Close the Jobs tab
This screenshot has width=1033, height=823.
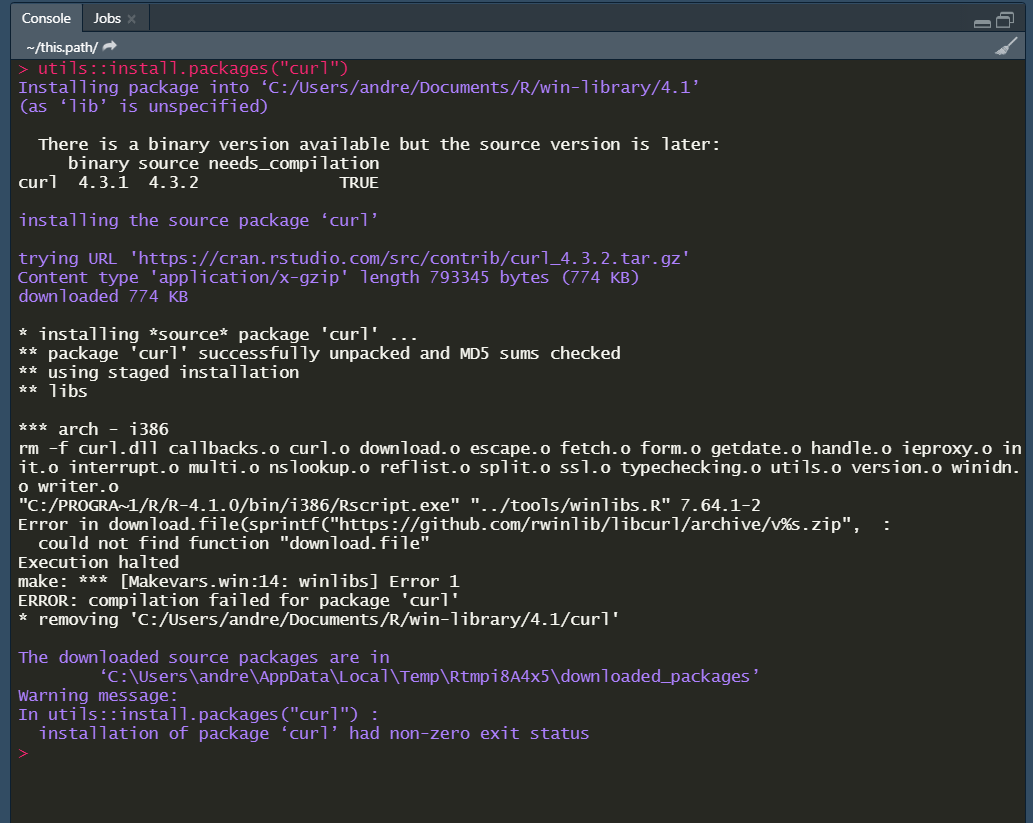(132, 19)
